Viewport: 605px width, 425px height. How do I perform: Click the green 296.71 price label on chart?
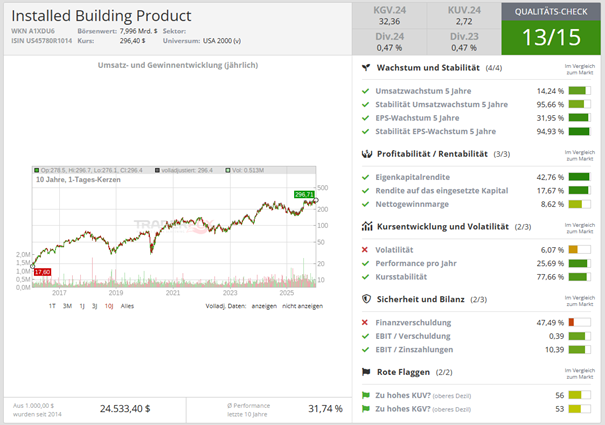coord(304,194)
